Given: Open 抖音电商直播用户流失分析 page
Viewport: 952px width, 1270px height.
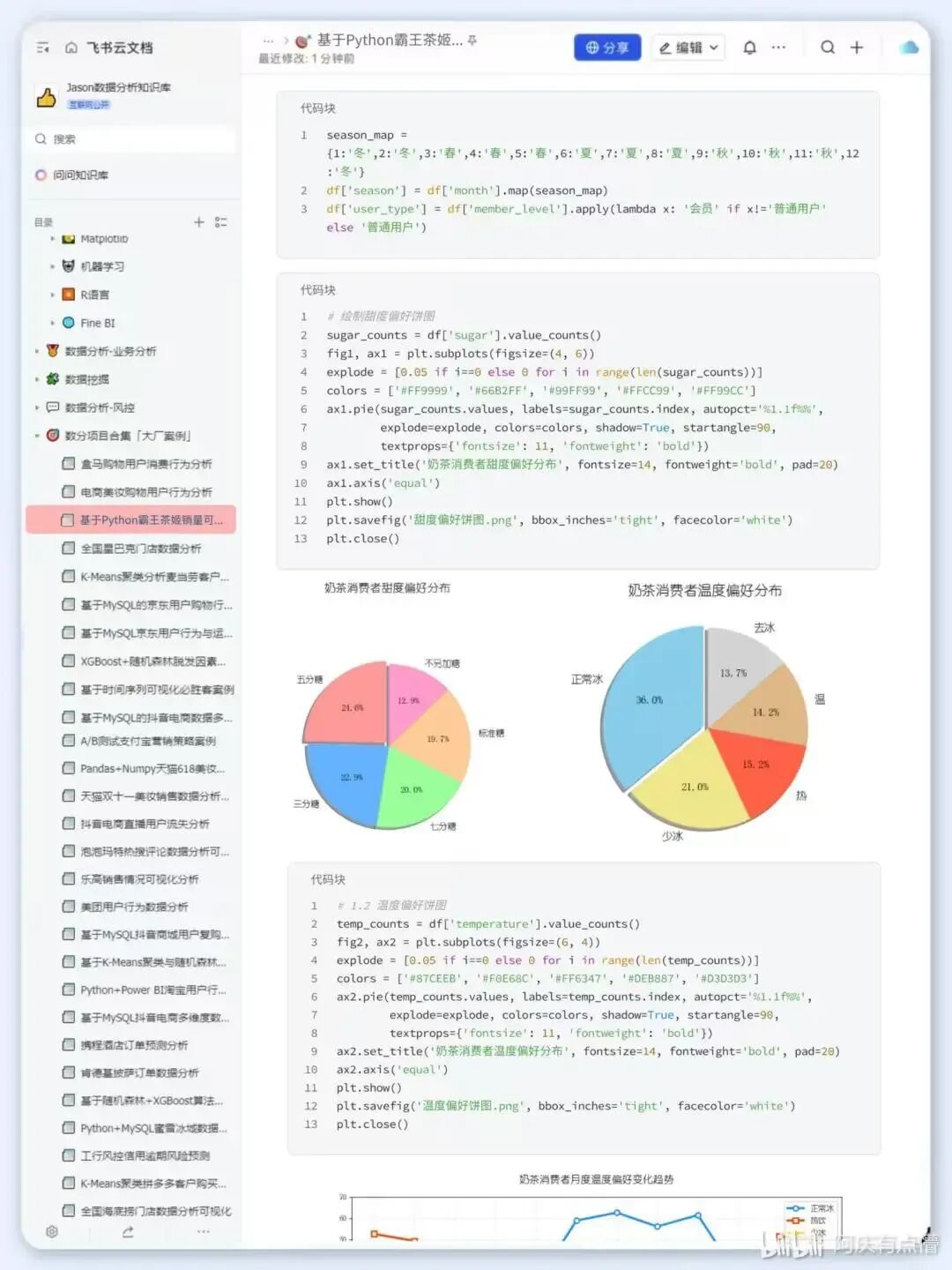Looking at the screenshot, I should tap(145, 824).
